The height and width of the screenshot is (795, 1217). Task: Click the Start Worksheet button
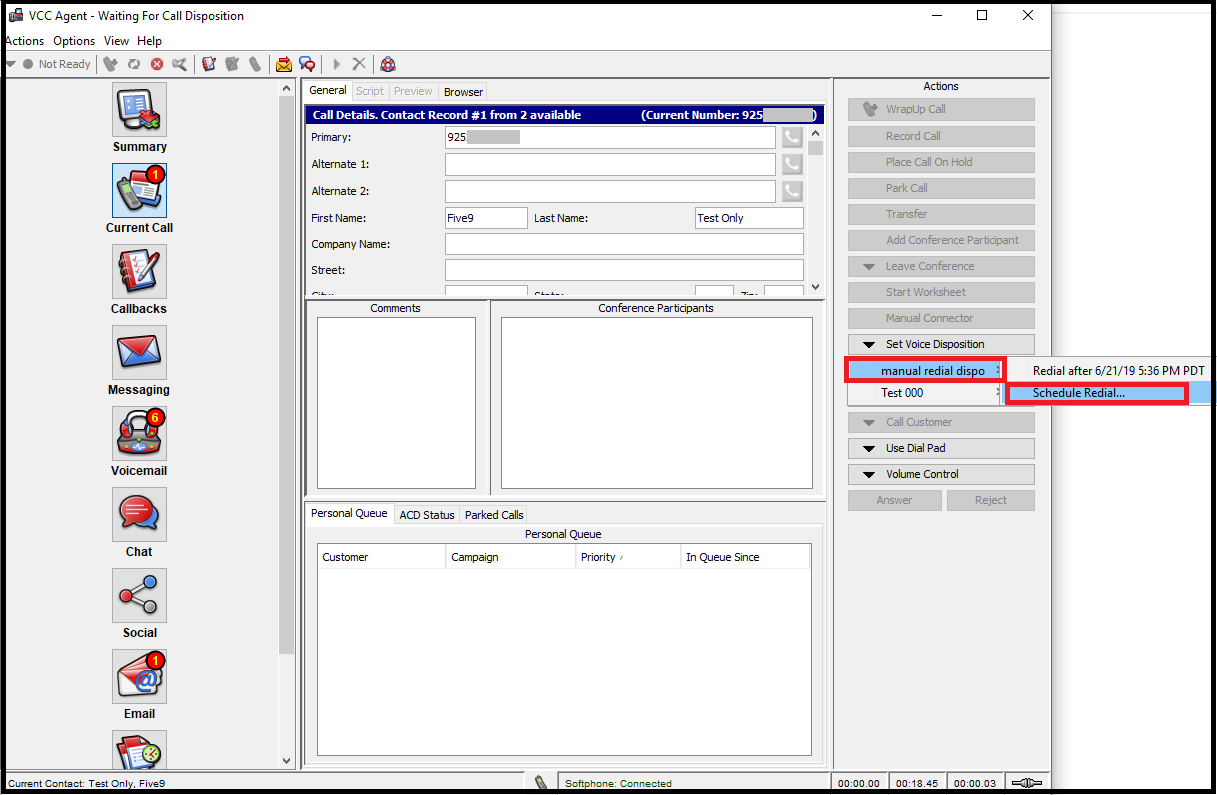[941, 292]
